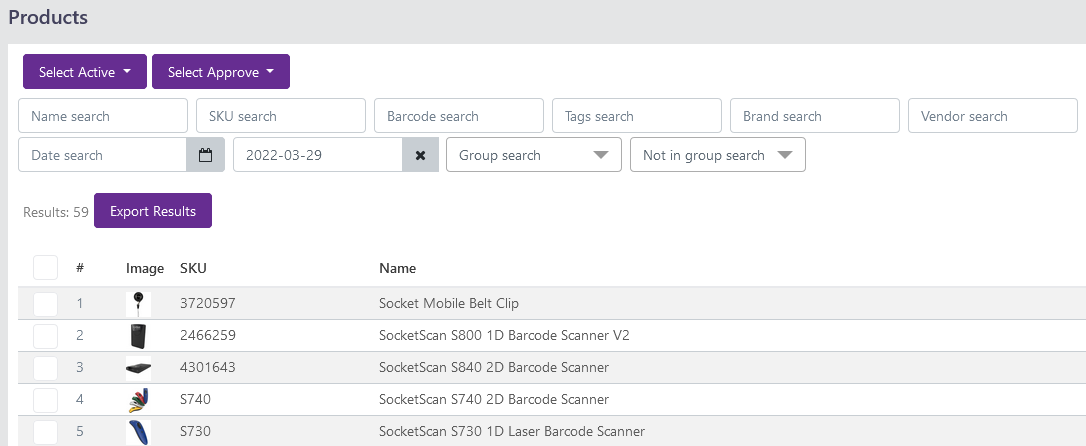
Task: Open the SocketScan S800 product image
Action: (x=139, y=336)
